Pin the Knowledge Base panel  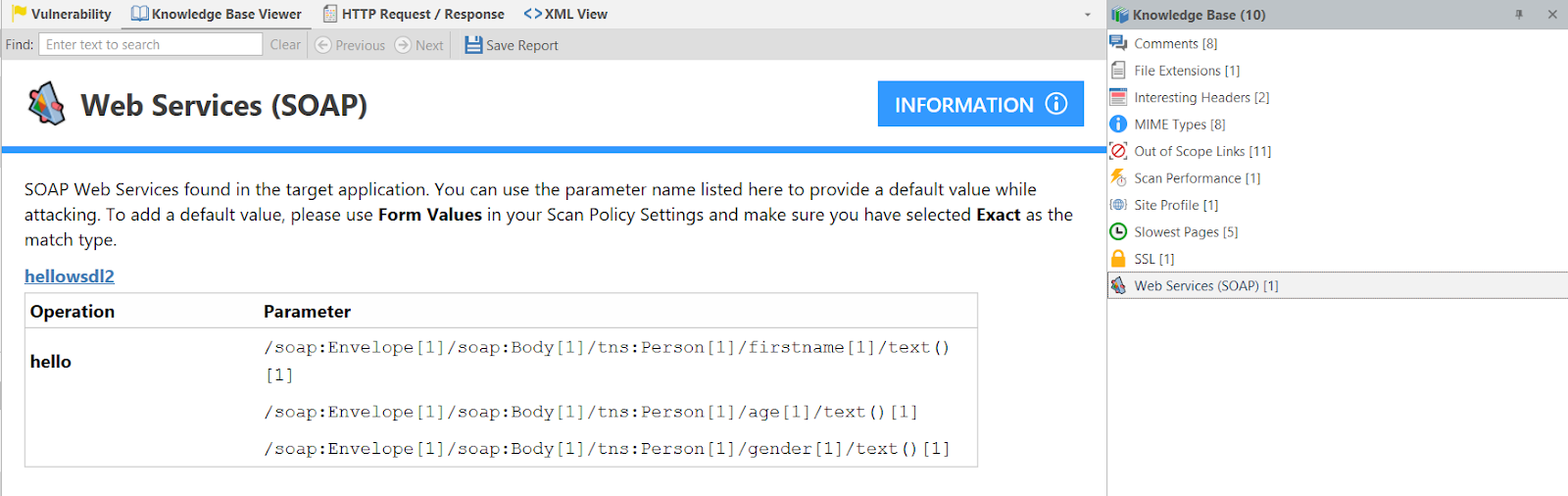point(1519,15)
